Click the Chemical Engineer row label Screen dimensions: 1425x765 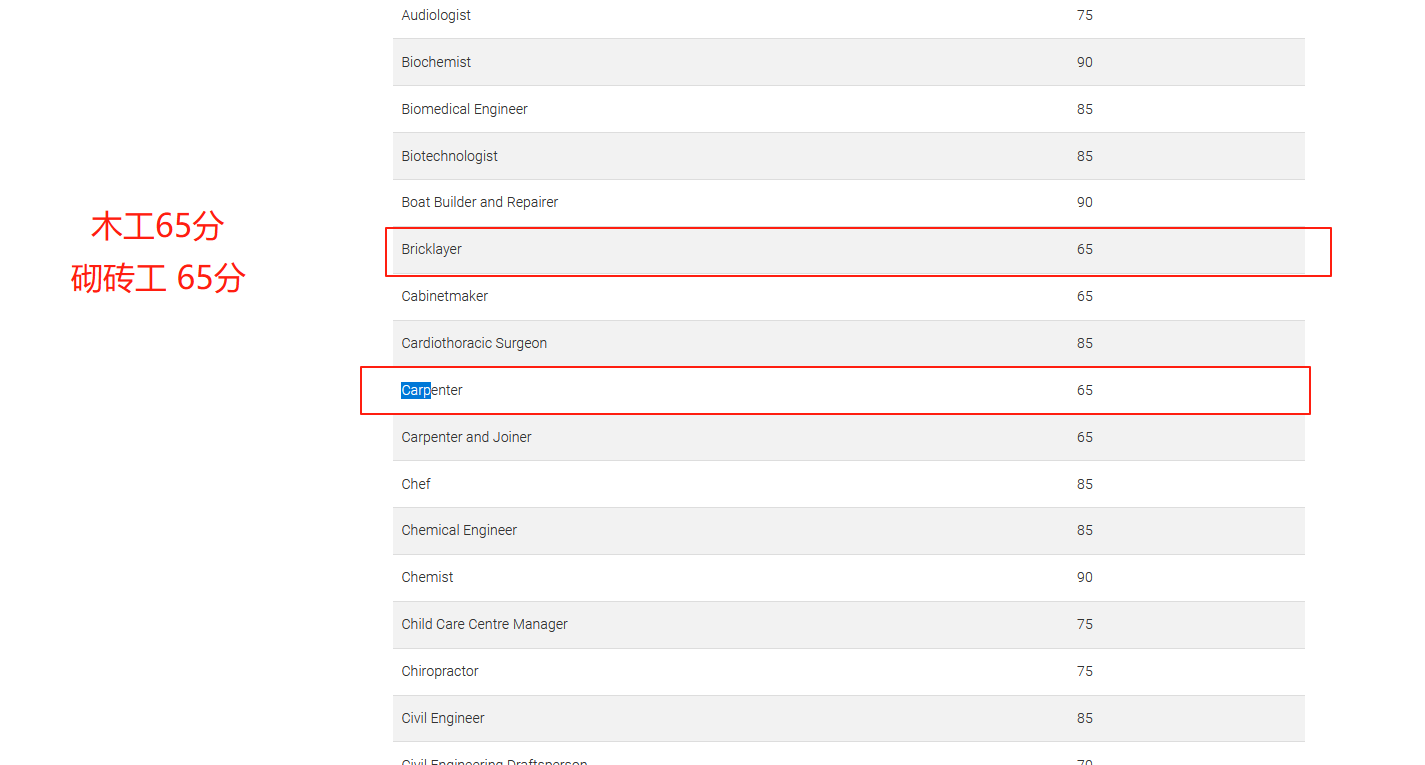pyautogui.click(x=459, y=530)
